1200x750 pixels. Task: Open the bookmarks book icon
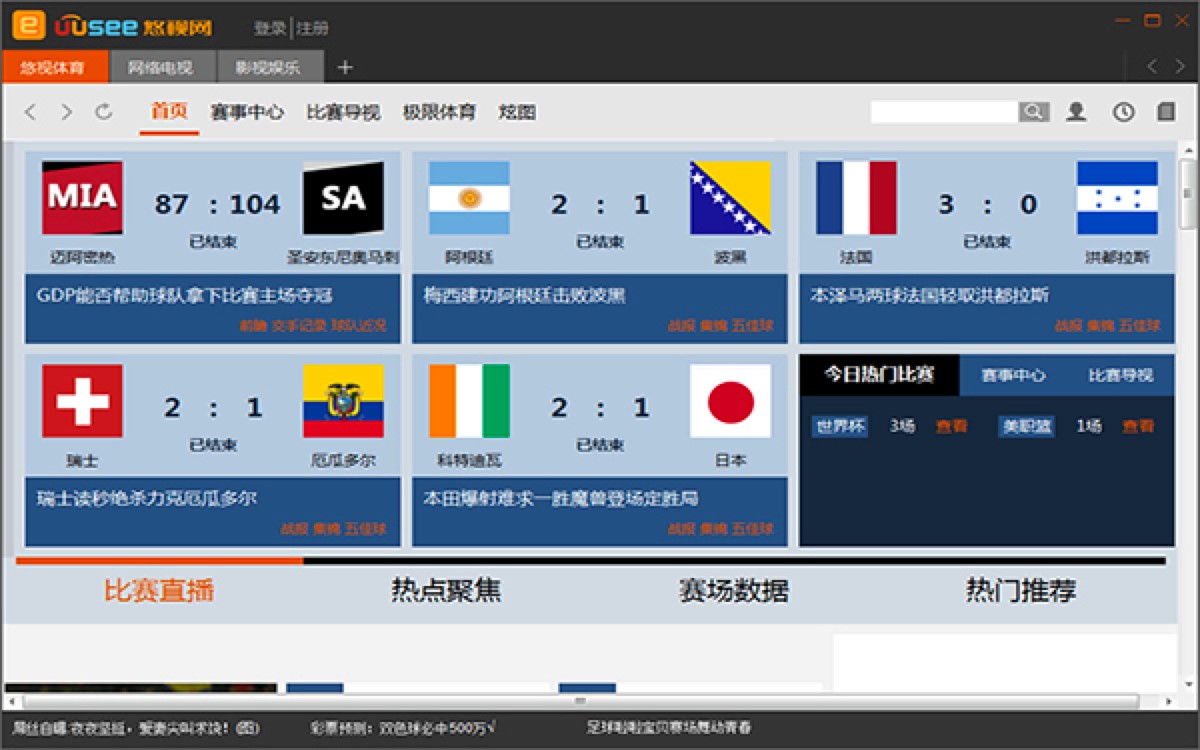[x=1166, y=112]
